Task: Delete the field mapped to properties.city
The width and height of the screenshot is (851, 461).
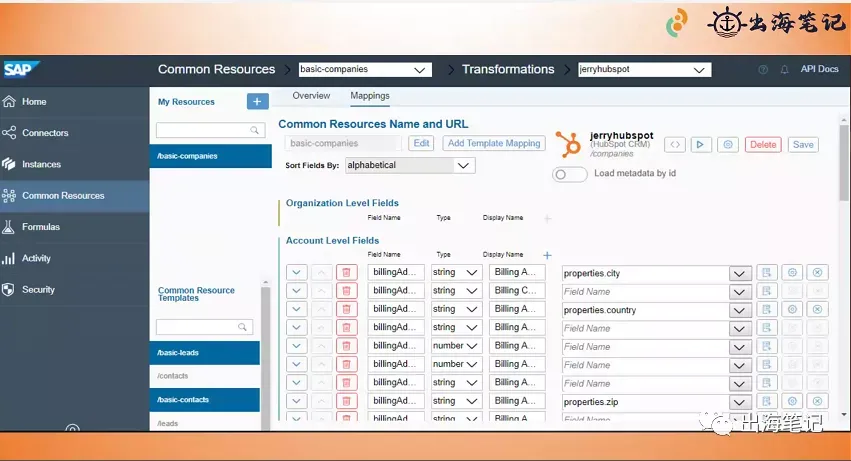Action: point(346,272)
